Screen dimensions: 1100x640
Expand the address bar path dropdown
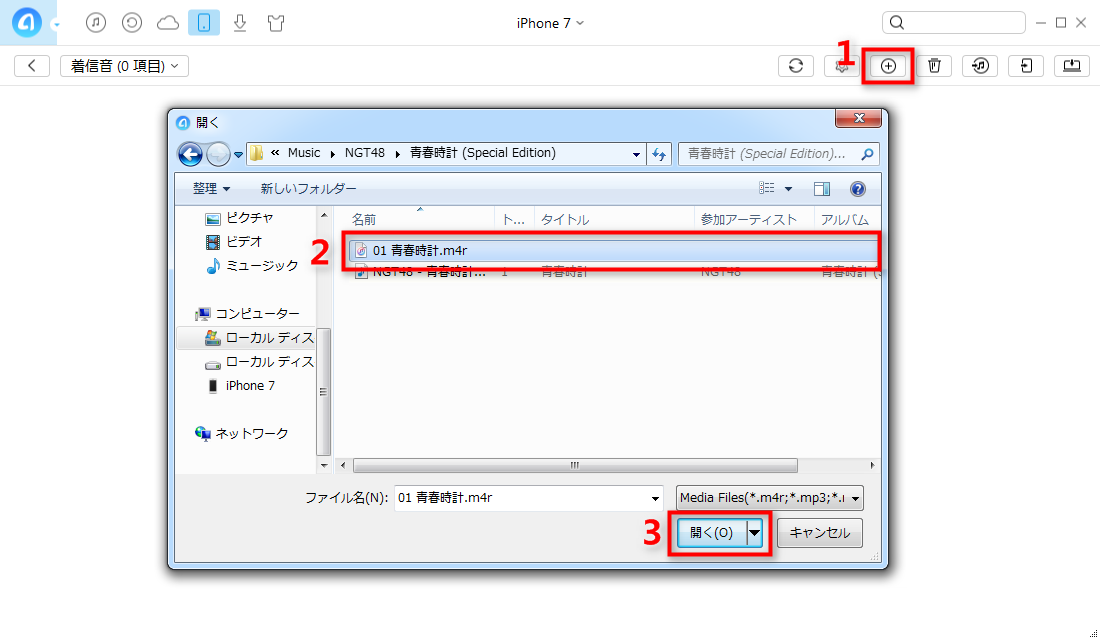pyautogui.click(x=636, y=154)
